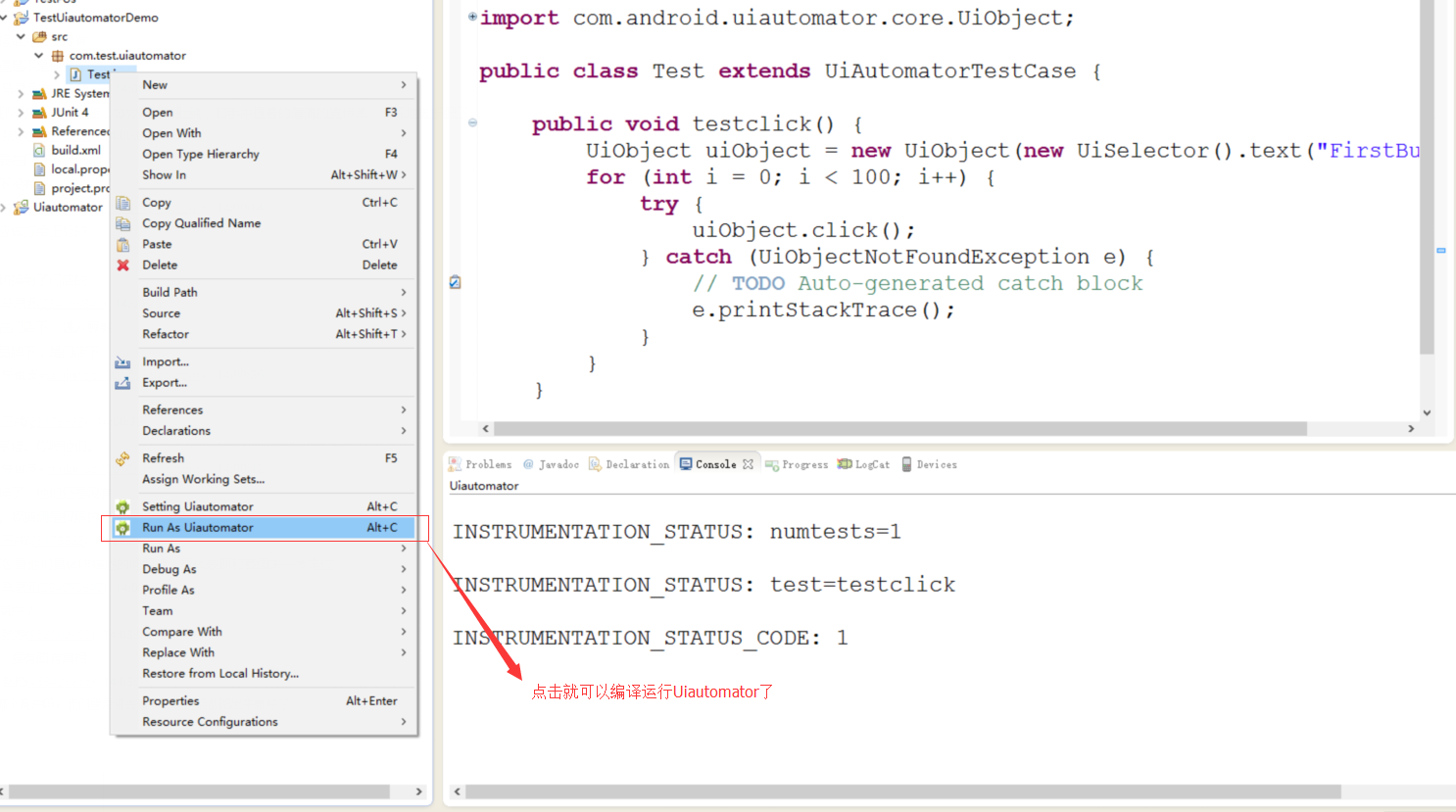
Task: Click the Progress tab icon
Action: pyautogui.click(x=772, y=464)
